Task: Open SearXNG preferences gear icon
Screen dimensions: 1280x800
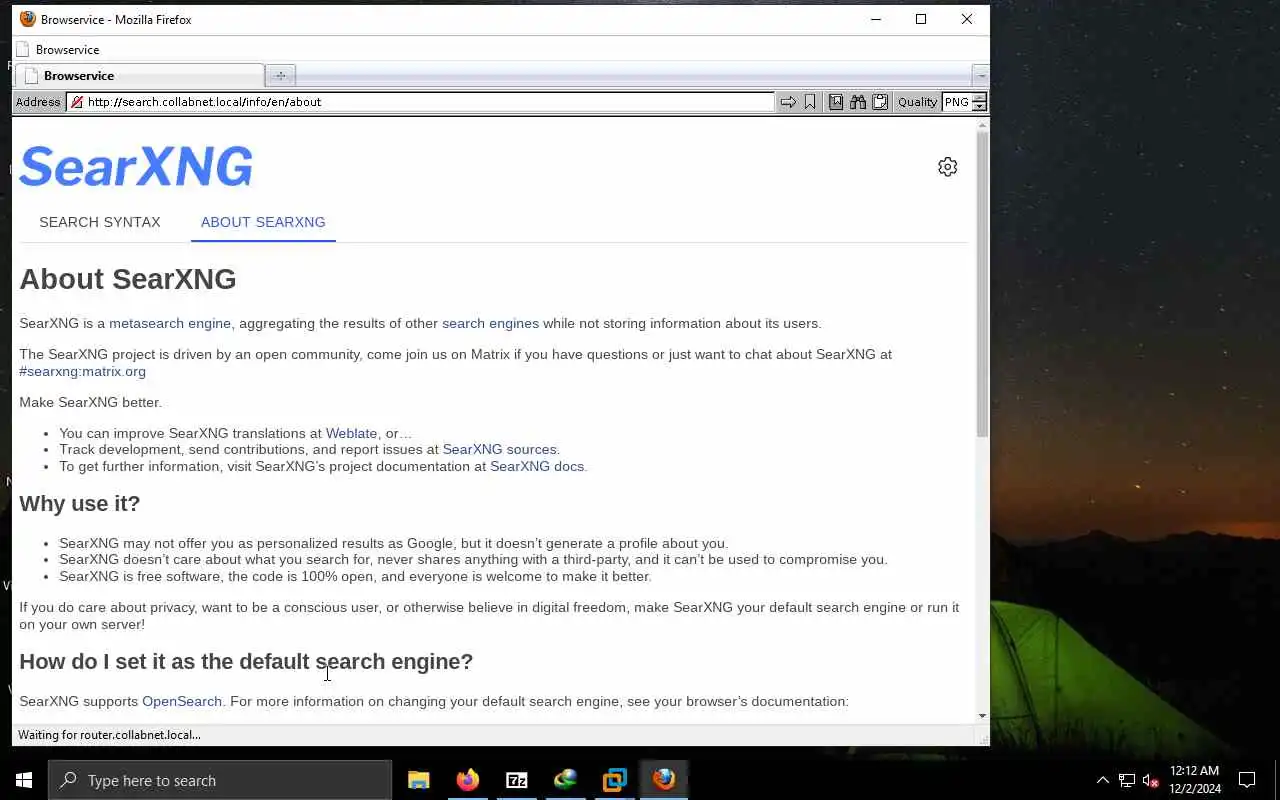Action: 947,167
